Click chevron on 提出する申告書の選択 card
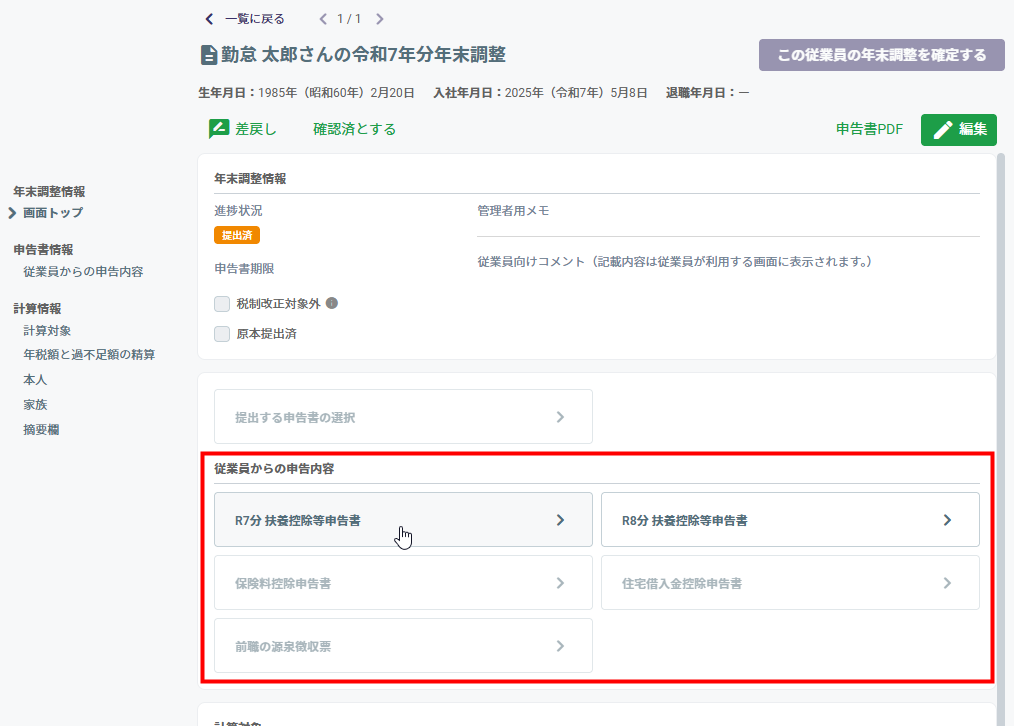 click(560, 417)
